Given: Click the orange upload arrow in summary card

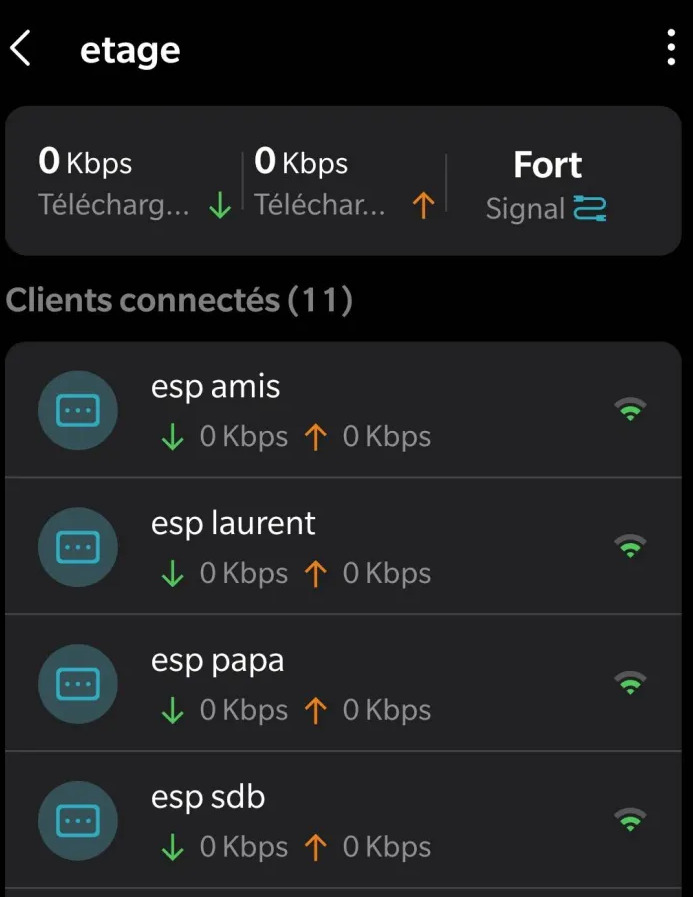Looking at the screenshot, I should pos(423,205).
